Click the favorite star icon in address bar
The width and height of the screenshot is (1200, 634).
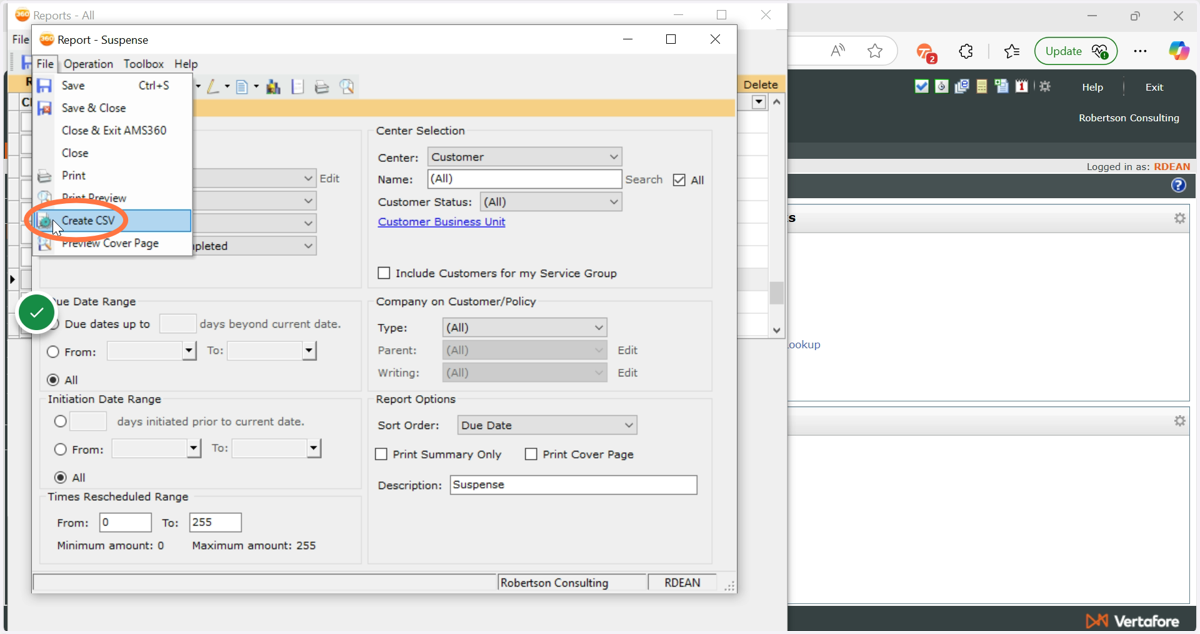point(875,51)
